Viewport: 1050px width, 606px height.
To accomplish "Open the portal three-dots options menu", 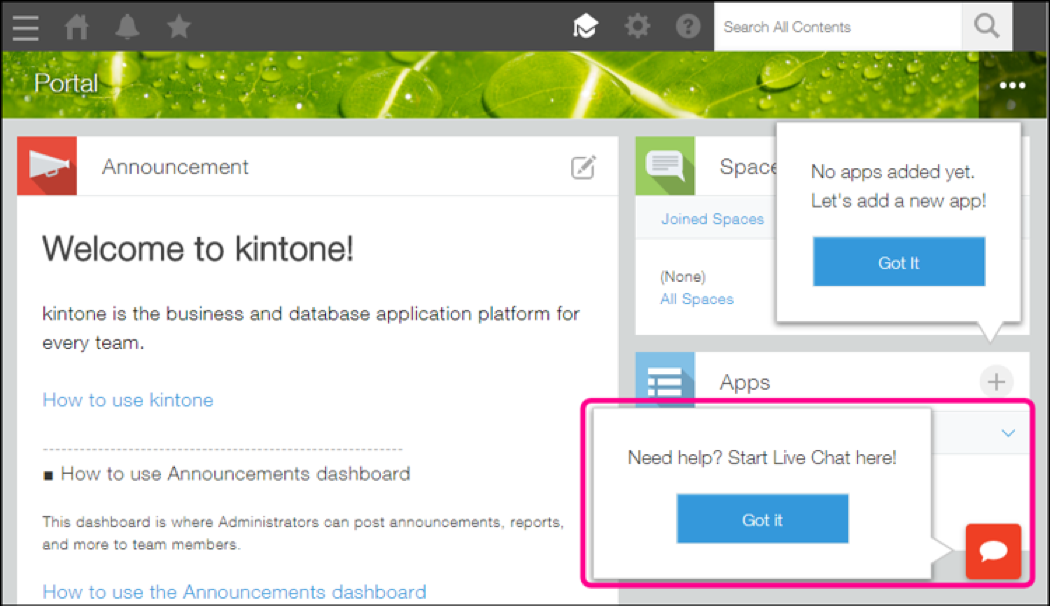I will tap(1013, 85).
